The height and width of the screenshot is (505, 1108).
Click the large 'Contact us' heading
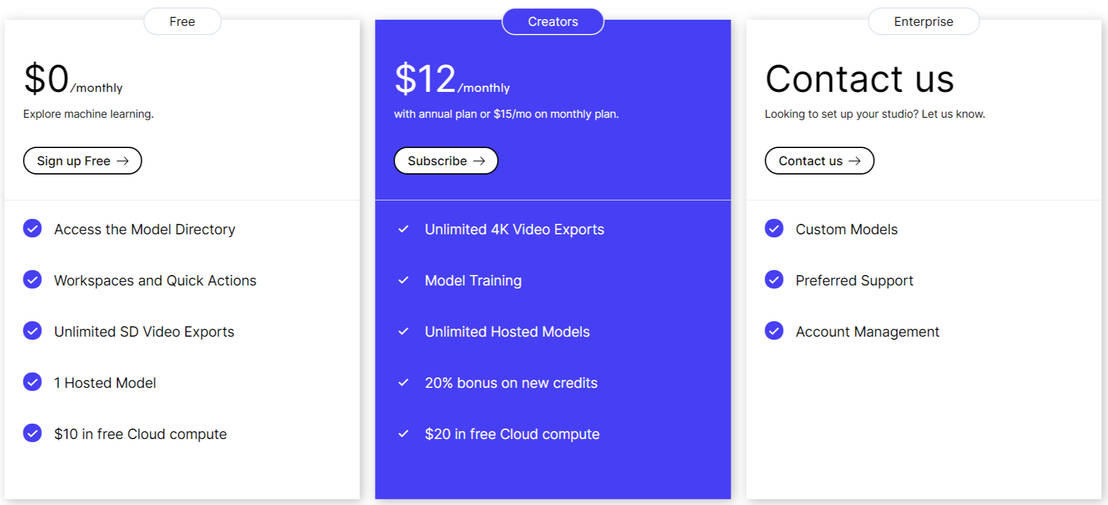[x=860, y=78]
